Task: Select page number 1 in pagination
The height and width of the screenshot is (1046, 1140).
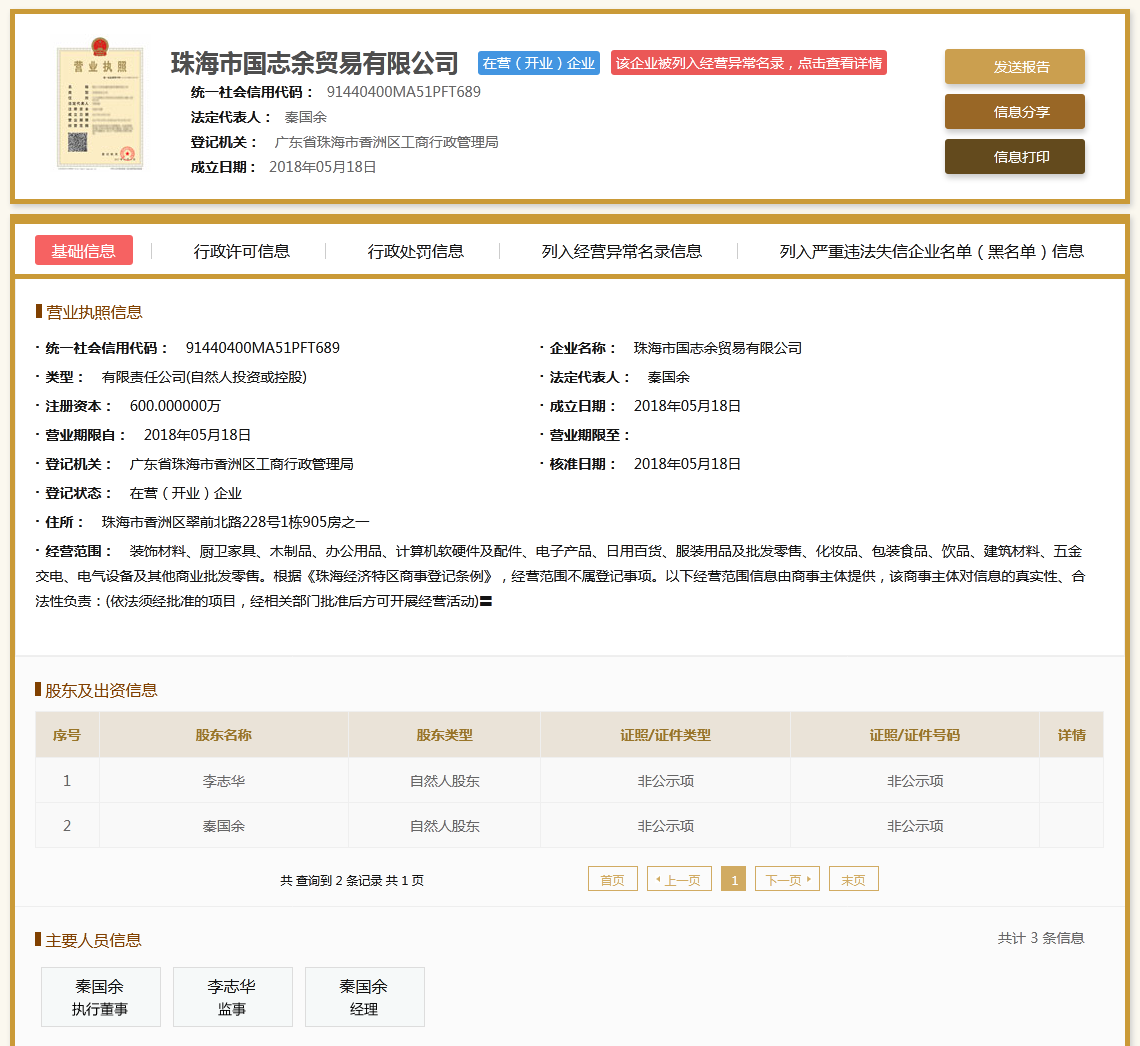Action: click(x=733, y=880)
